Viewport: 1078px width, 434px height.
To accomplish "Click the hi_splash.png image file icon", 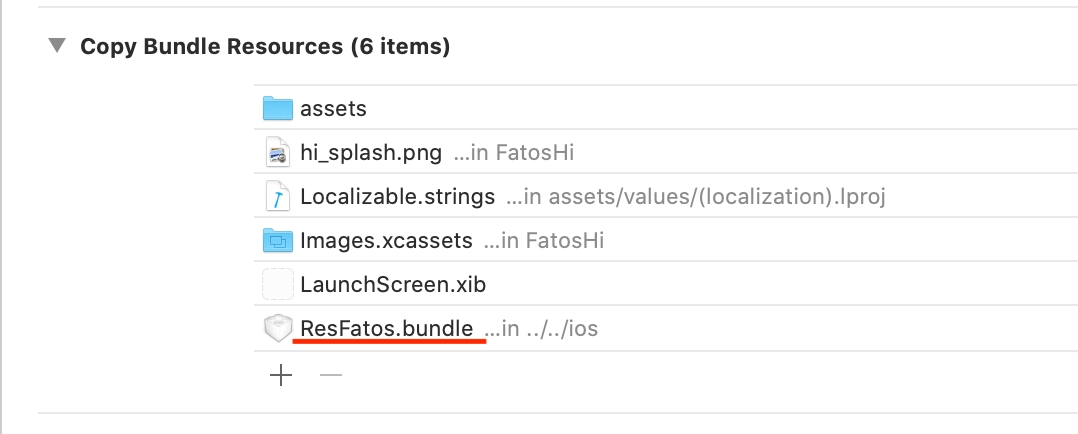I will tap(277, 153).
